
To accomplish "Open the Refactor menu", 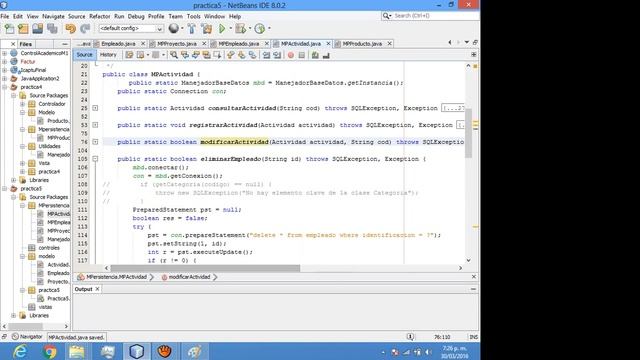I will click(100, 16).
